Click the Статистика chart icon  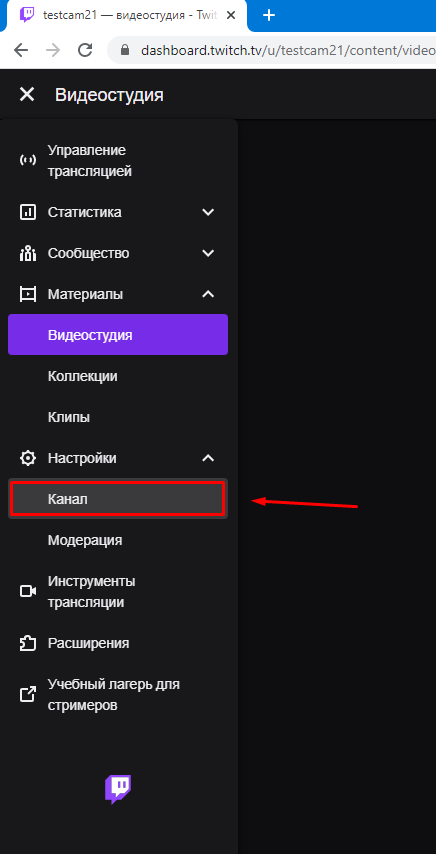pos(28,212)
